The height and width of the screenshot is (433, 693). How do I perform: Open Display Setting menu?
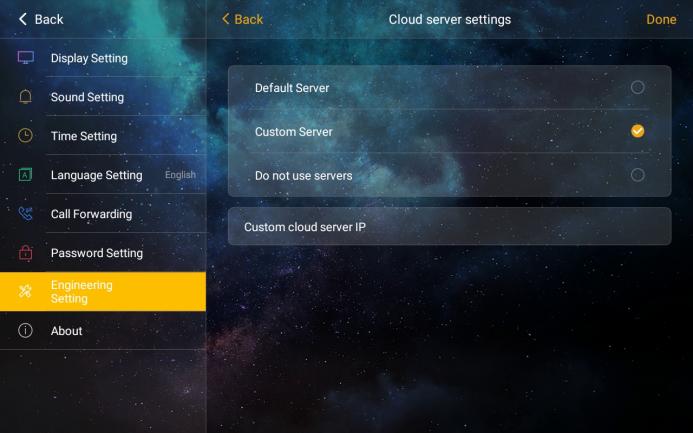(x=103, y=58)
